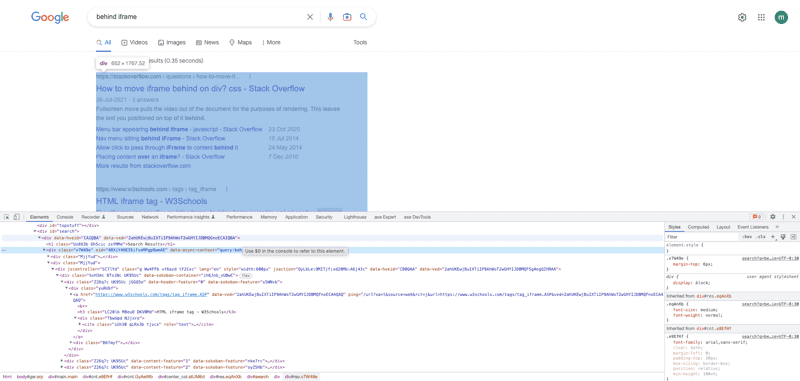Screen dimensions: 800x381
Task: Toggle the device toolbar icon
Action: coord(16,217)
